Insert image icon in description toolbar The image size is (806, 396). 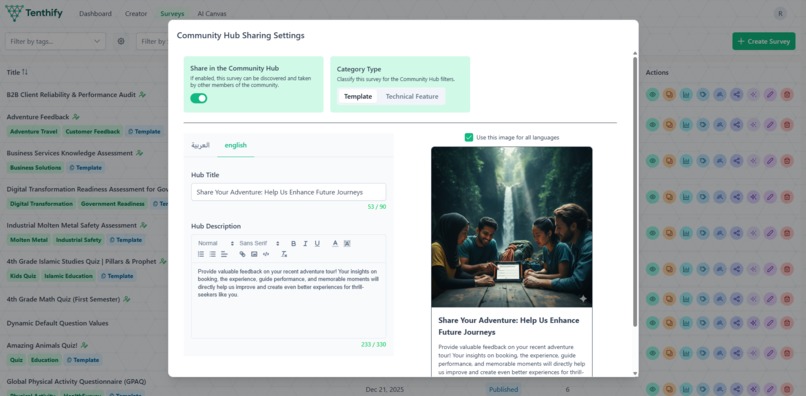tap(254, 254)
